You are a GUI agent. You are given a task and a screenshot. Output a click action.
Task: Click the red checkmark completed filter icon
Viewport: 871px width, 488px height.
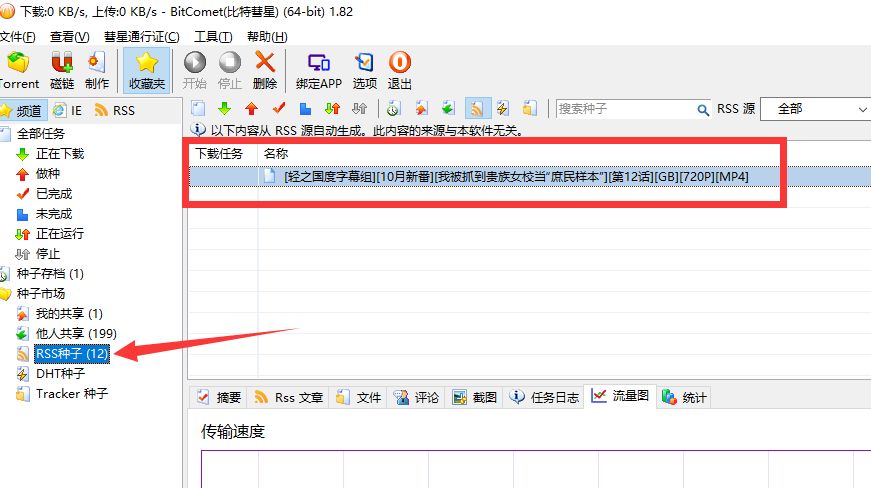(x=279, y=108)
